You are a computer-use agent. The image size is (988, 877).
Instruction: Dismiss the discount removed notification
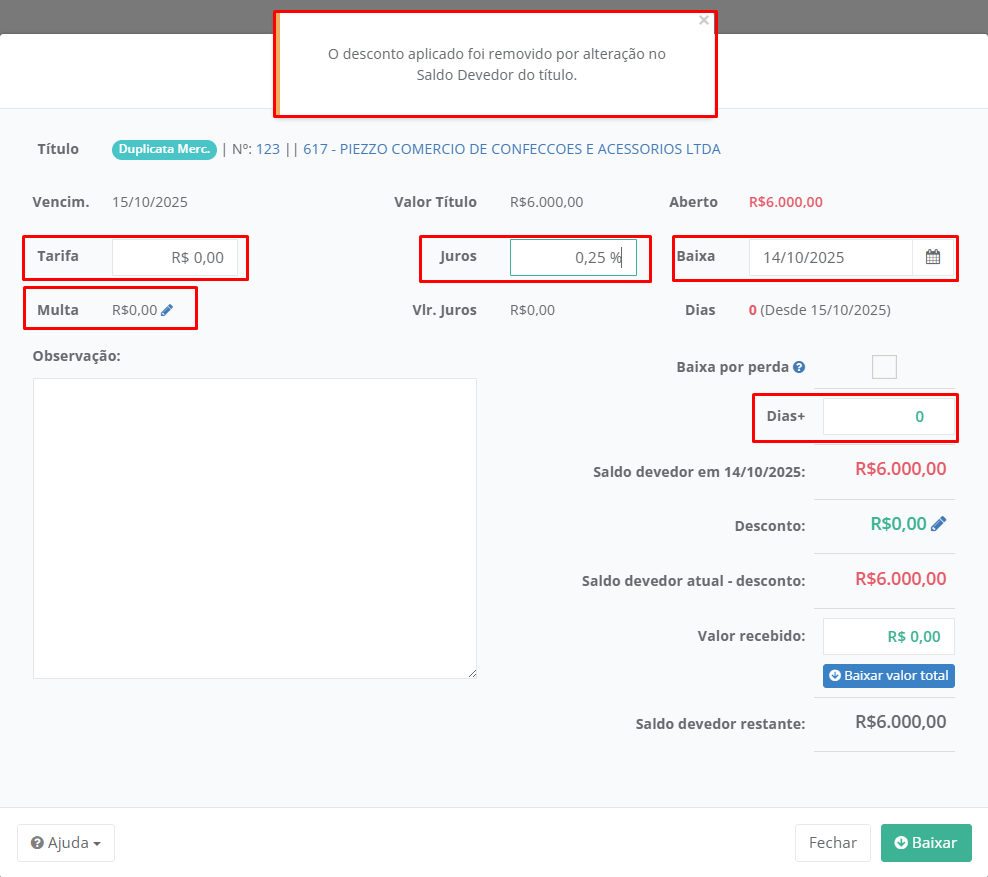(x=704, y=20)
